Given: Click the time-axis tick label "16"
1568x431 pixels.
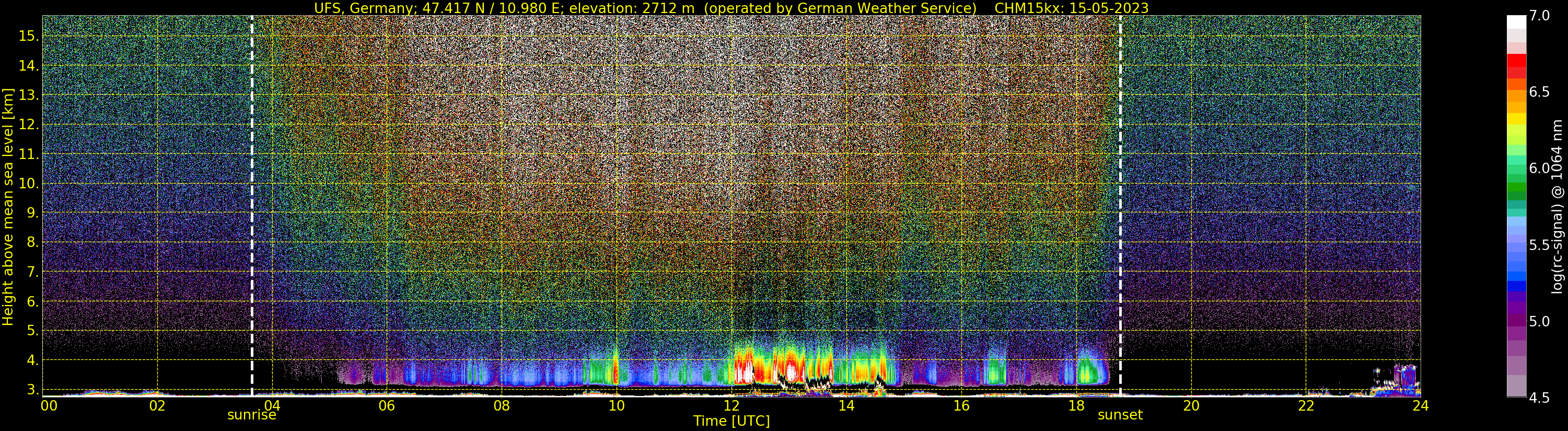Looking at the screenshot, I should [x=961, y=405].
